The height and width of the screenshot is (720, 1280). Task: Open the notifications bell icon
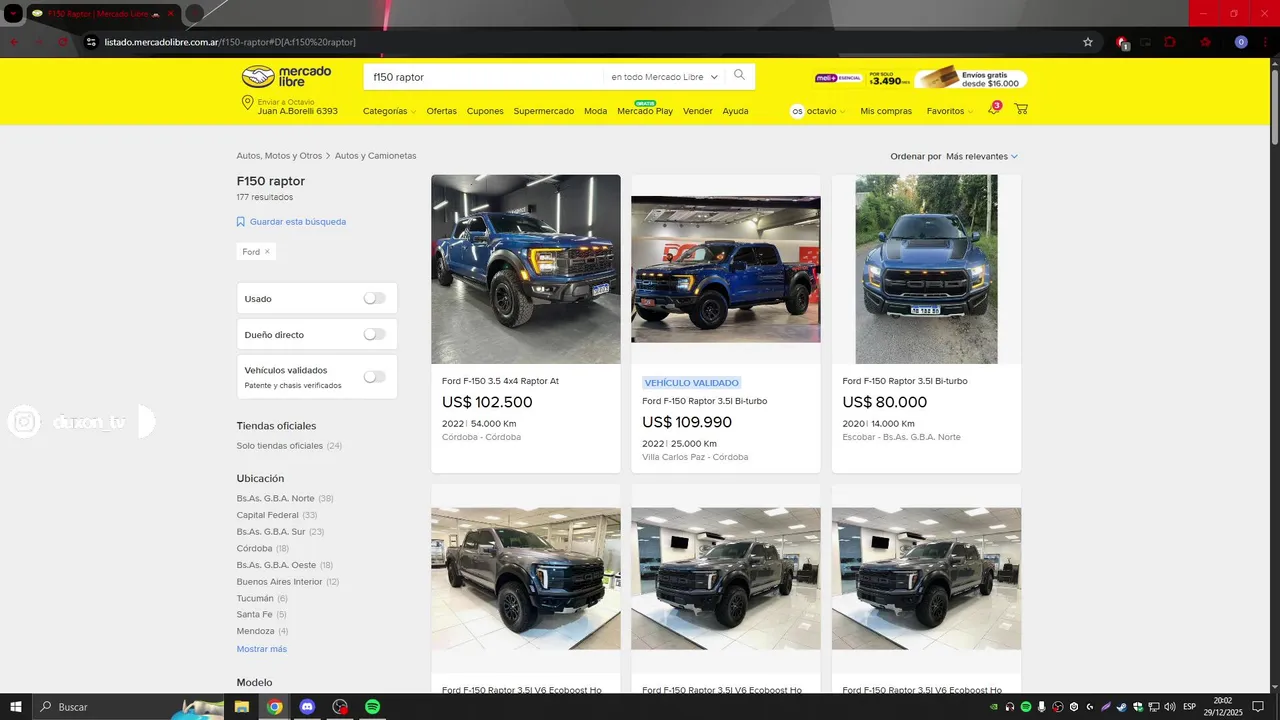point(993,110)
